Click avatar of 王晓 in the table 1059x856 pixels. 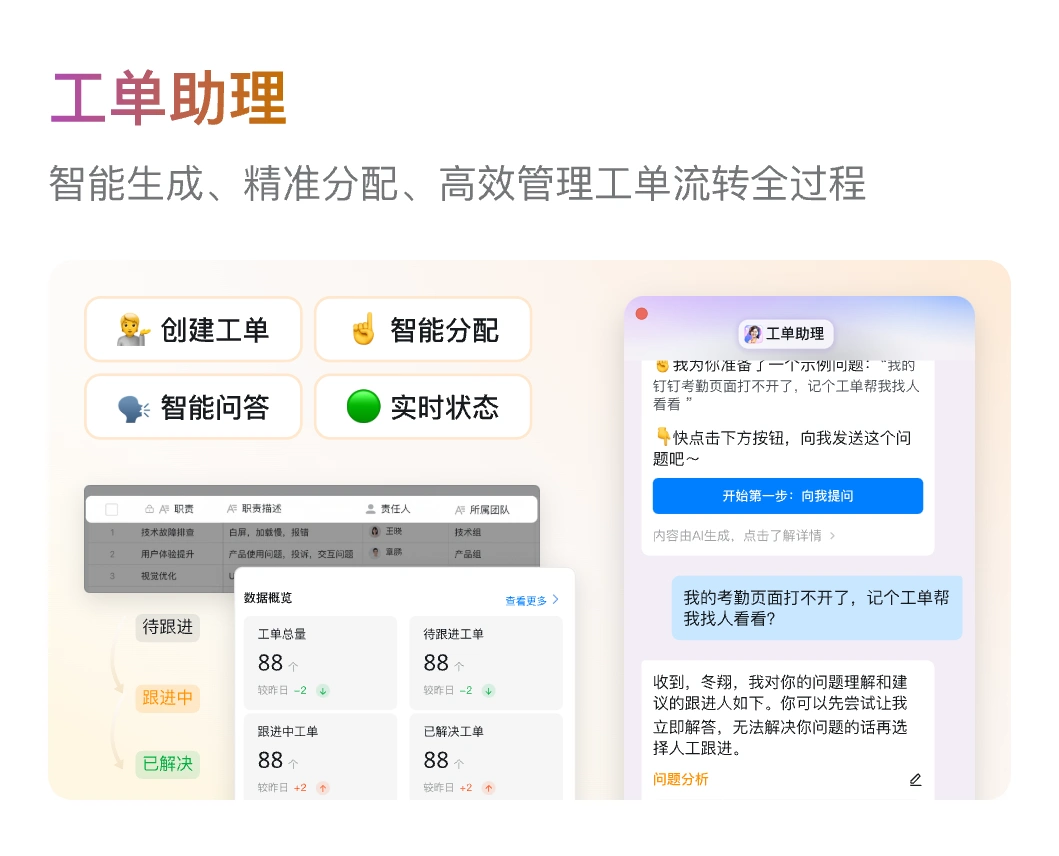point(375,532)
